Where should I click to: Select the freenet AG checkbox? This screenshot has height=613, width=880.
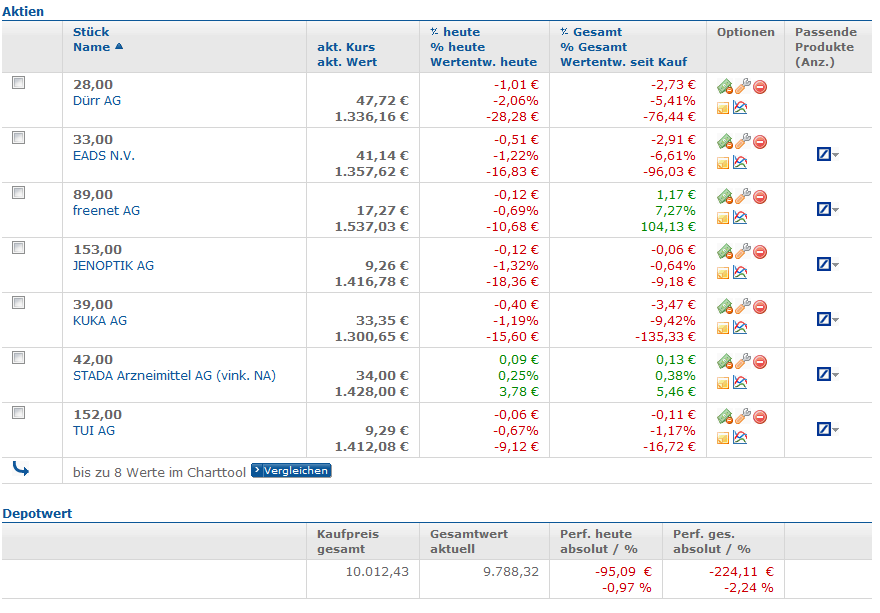point(18,194)
